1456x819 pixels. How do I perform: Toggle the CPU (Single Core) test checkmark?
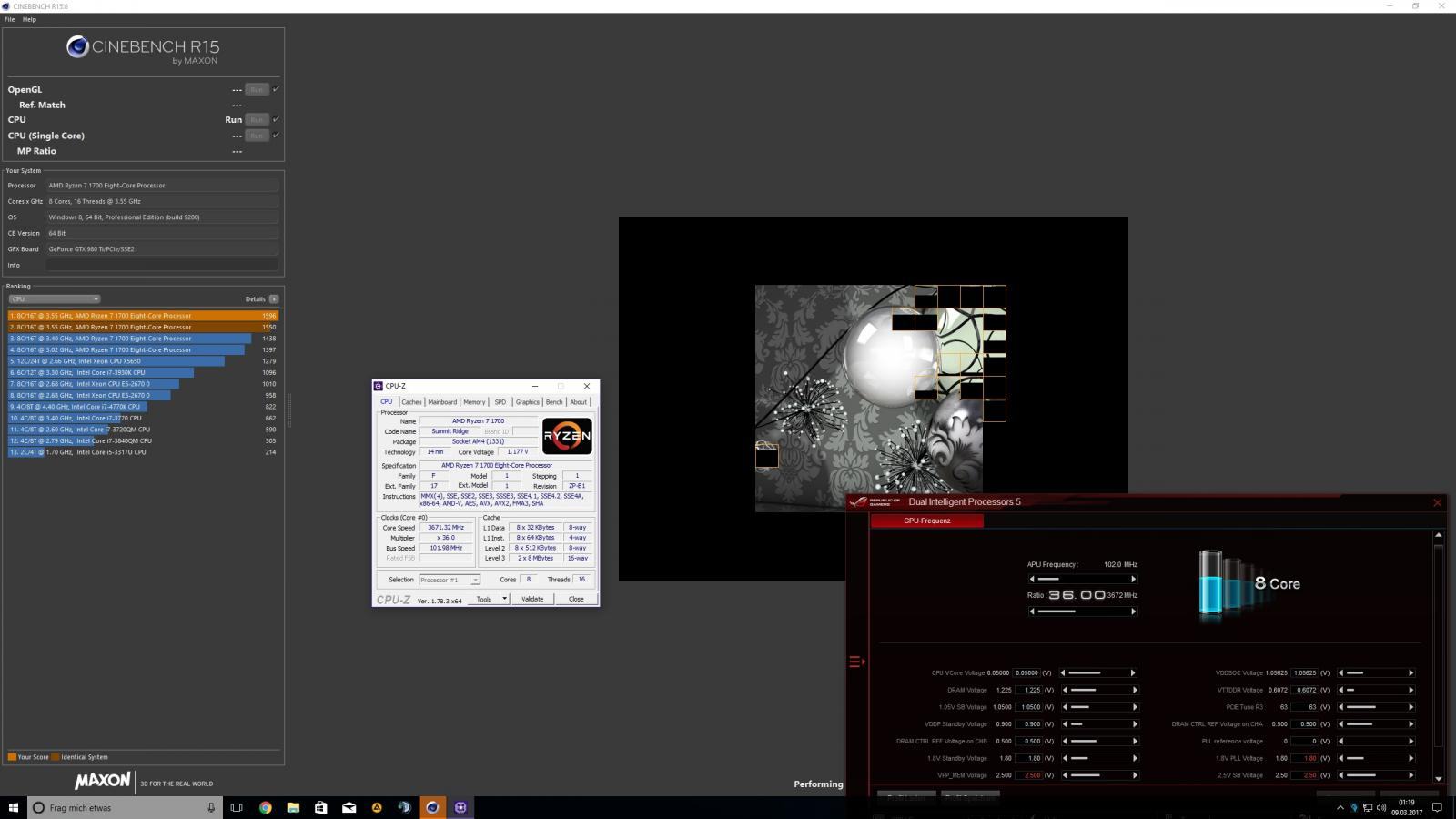click(276, 136)
